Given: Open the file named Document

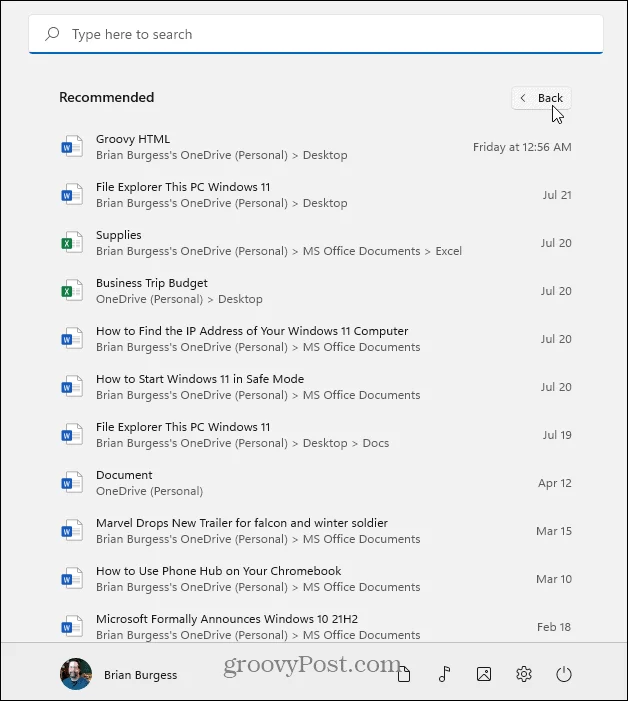Looking at the screenshot, I should 316,483.
